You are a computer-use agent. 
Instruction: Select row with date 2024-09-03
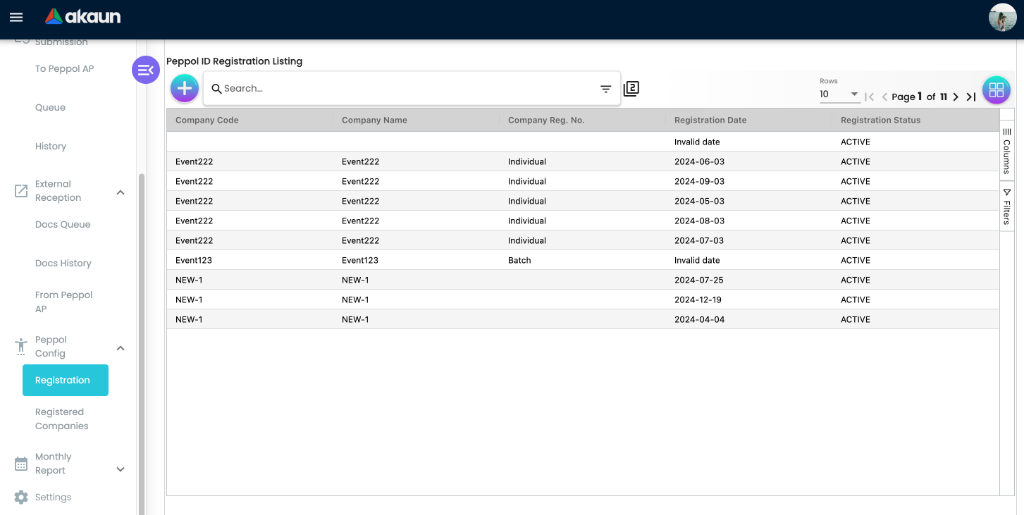point(583,181)
